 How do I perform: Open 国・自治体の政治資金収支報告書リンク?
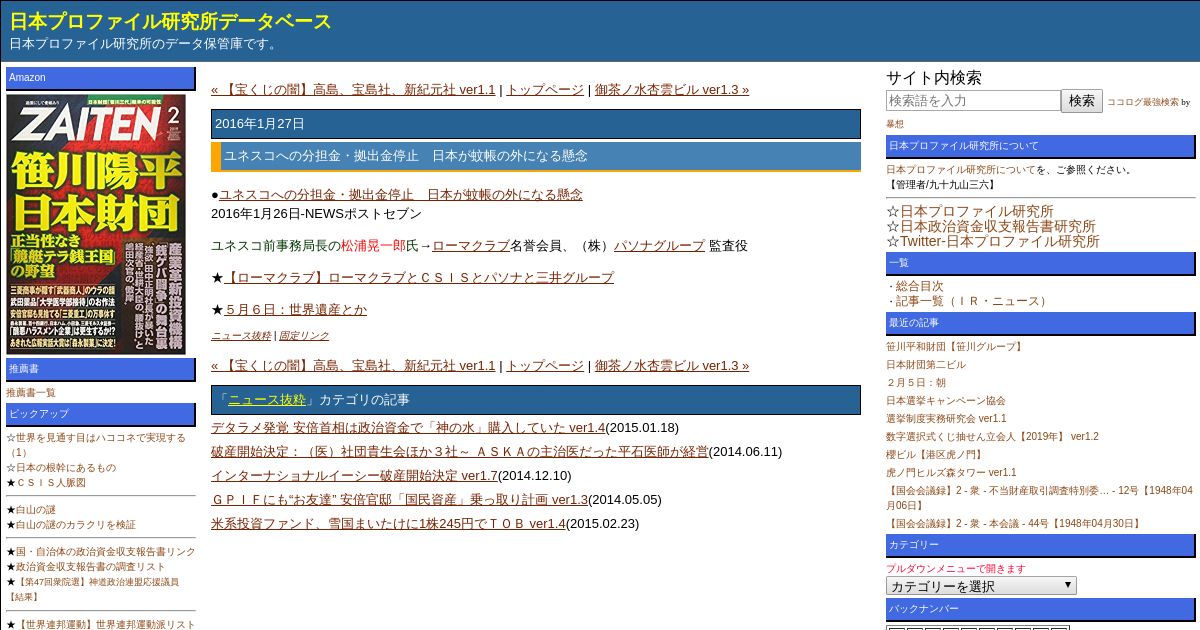click(x=106, y=551)
